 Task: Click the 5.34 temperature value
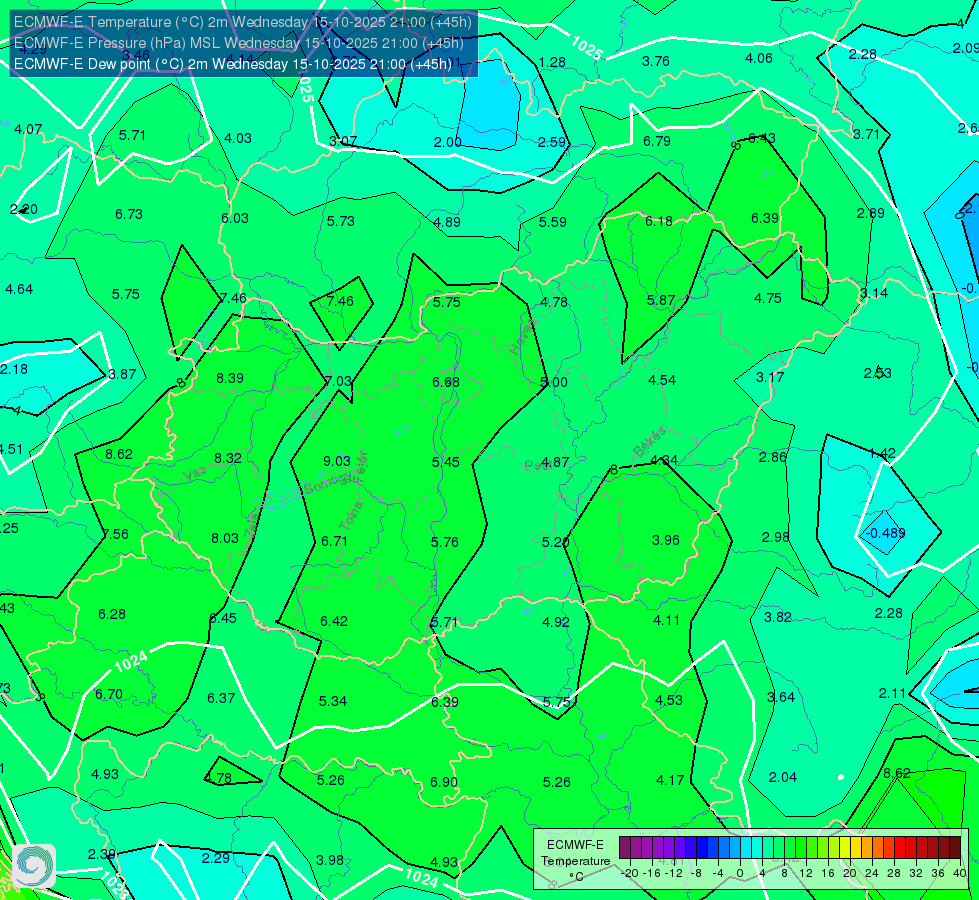click(333, 701)
